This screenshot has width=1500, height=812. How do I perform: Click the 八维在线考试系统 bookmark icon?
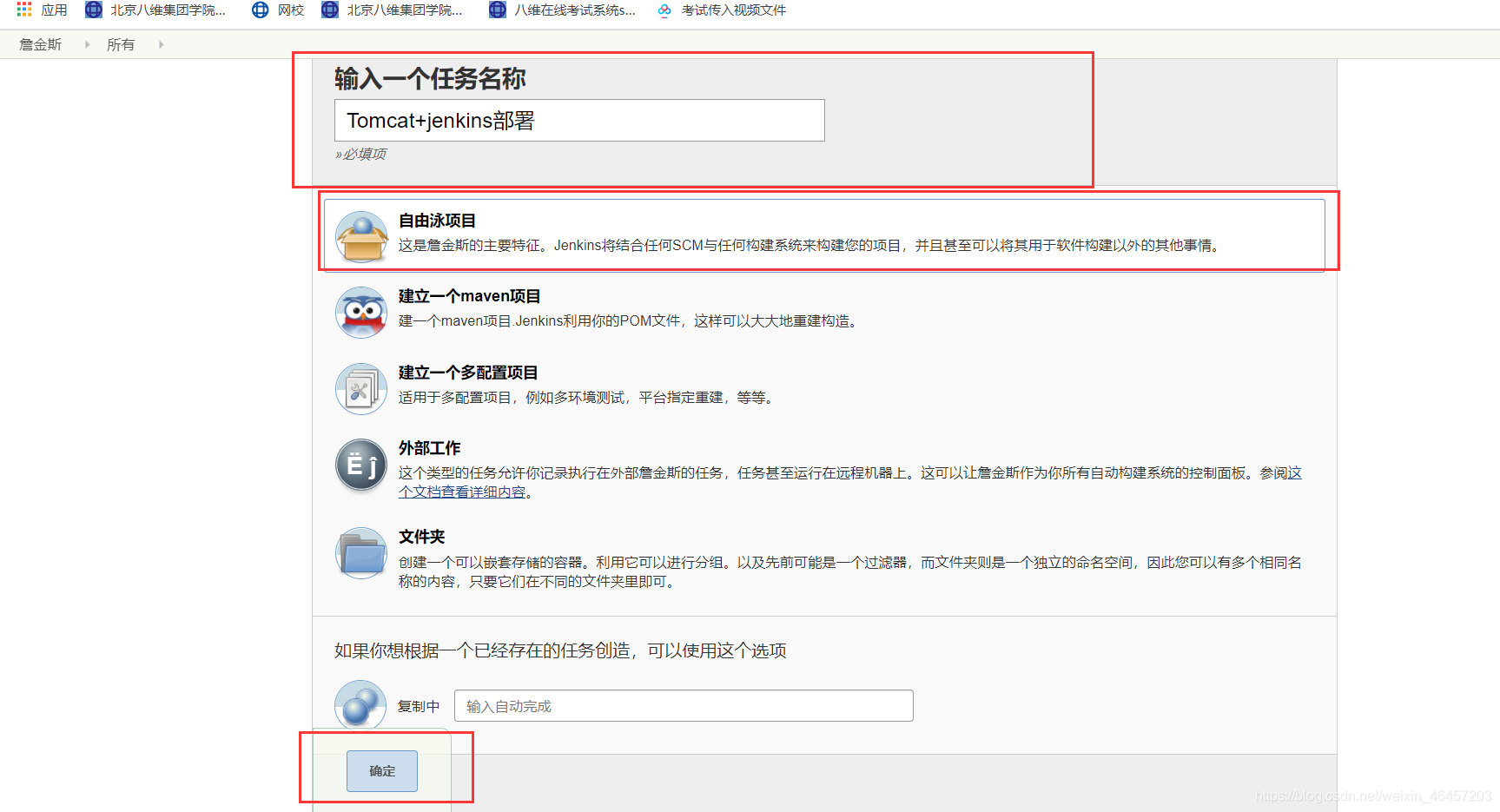tap(497, 10)
